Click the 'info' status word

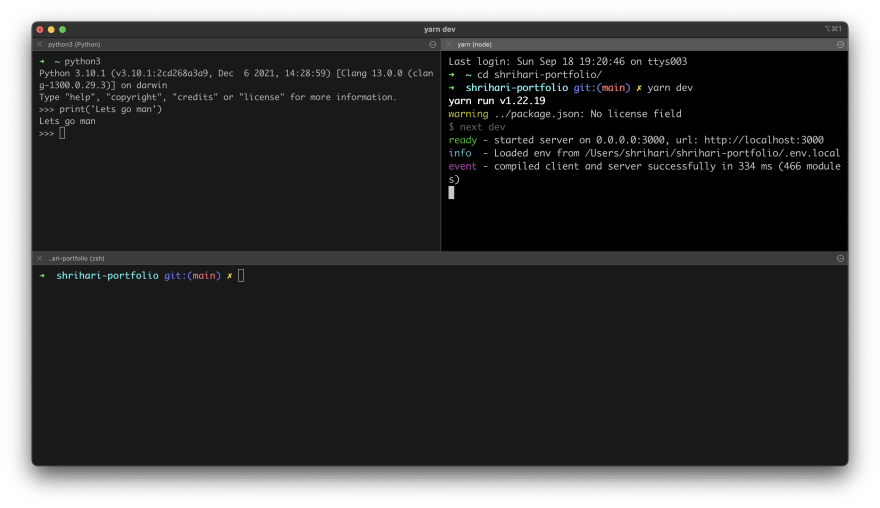(x=460, y=153)
